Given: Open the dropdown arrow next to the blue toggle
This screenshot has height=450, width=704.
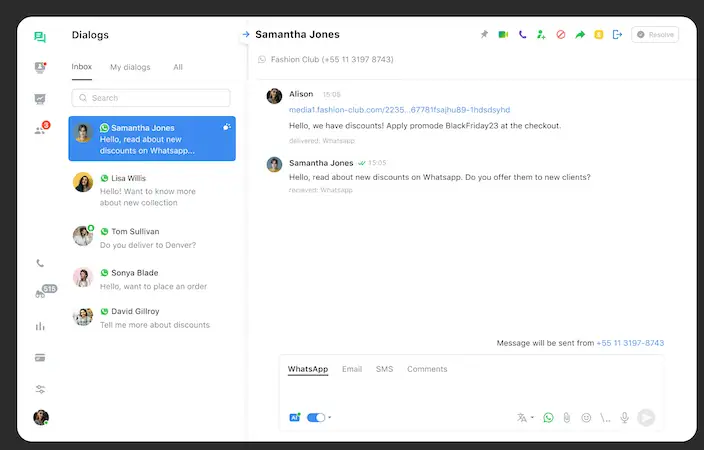Looking at the screenshot, I should 330,417.
